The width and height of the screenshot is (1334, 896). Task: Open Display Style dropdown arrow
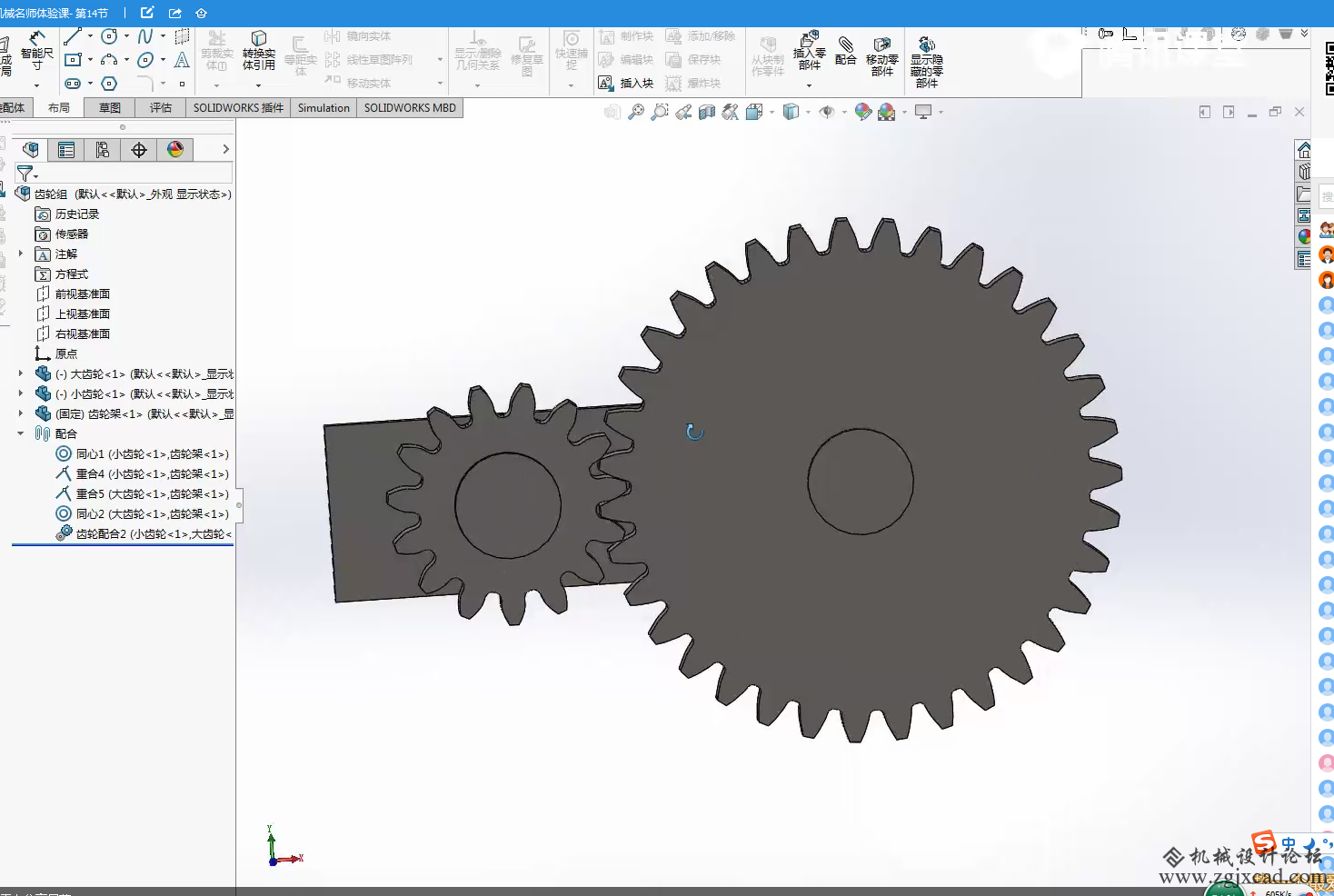pos(808,112)
